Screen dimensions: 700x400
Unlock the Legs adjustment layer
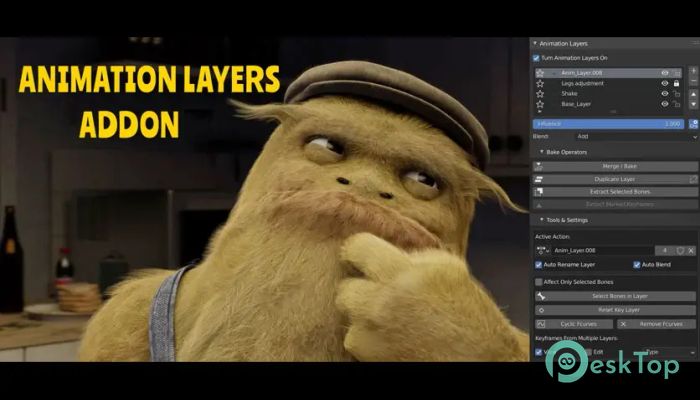coord(677,83)
